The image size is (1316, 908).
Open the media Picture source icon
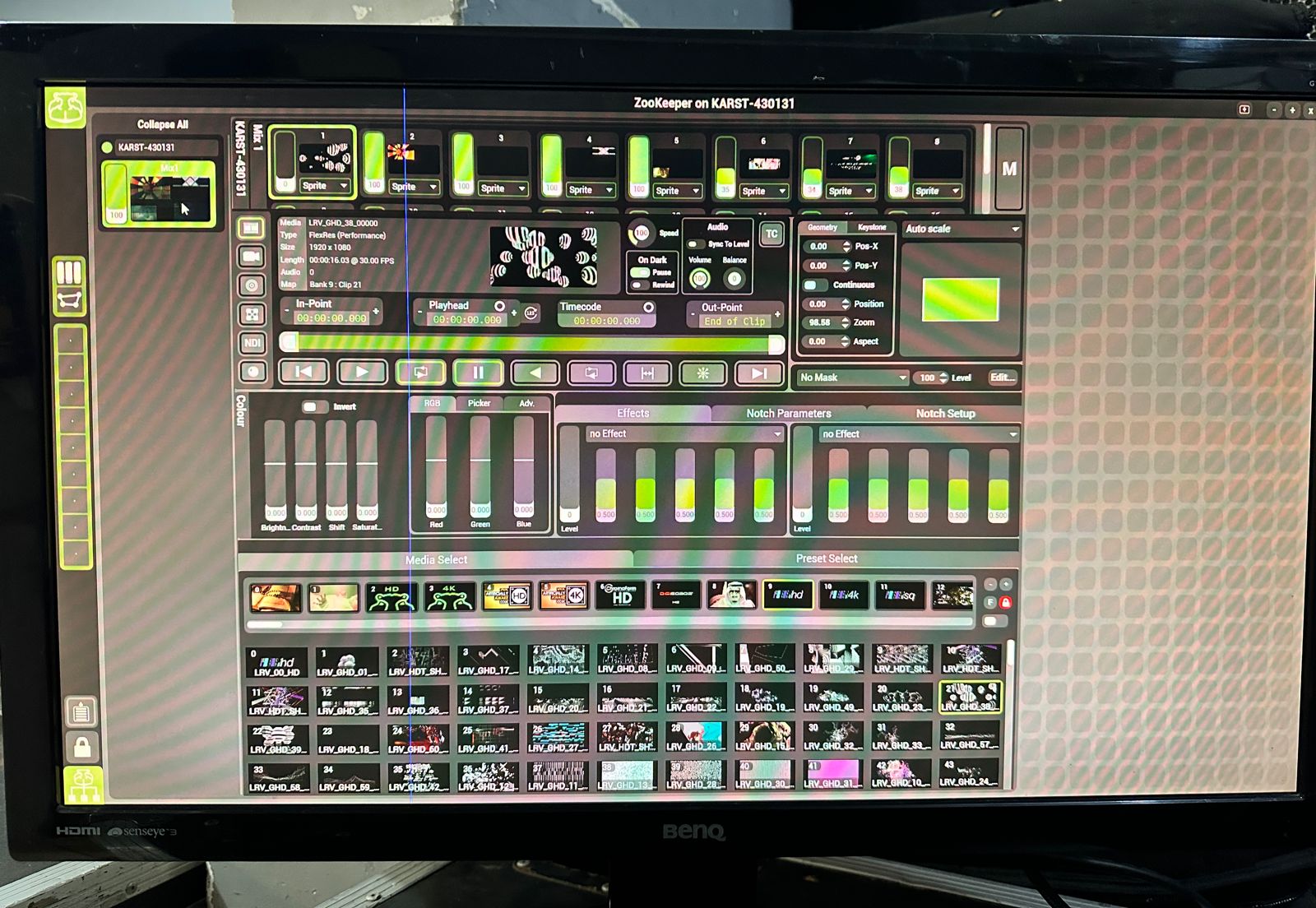click(x=252, y=229)
